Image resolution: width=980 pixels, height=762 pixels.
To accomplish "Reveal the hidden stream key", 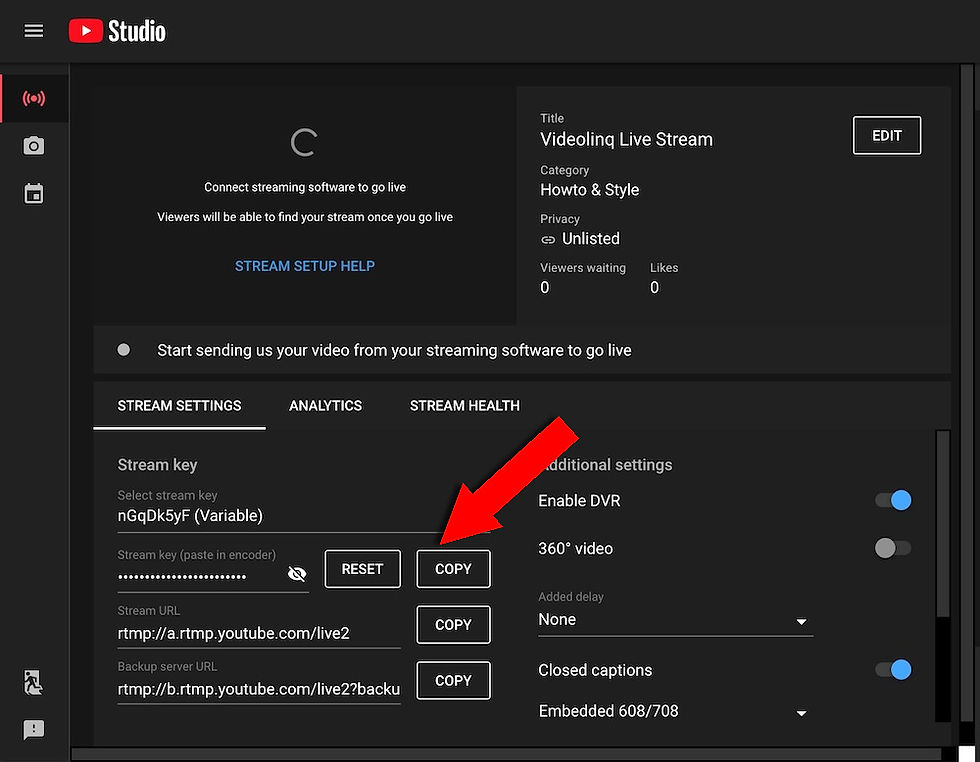I will pos(297,573).
